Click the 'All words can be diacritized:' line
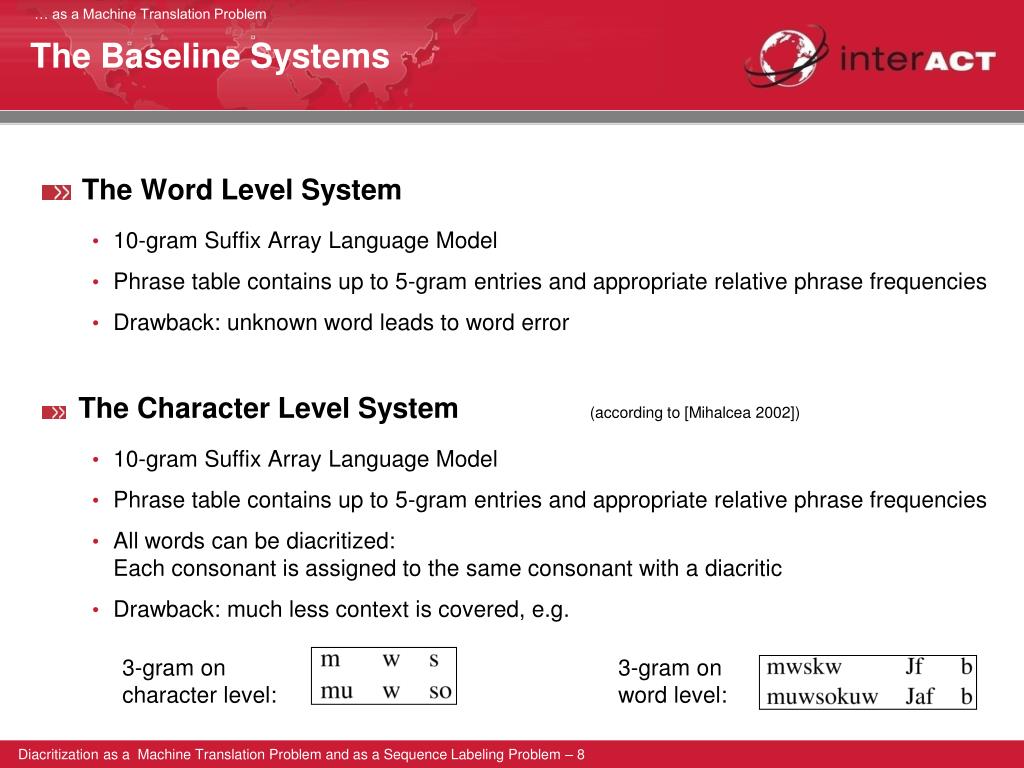The height and width of the screenshot is (768, 1024). (x=254, y=541)
